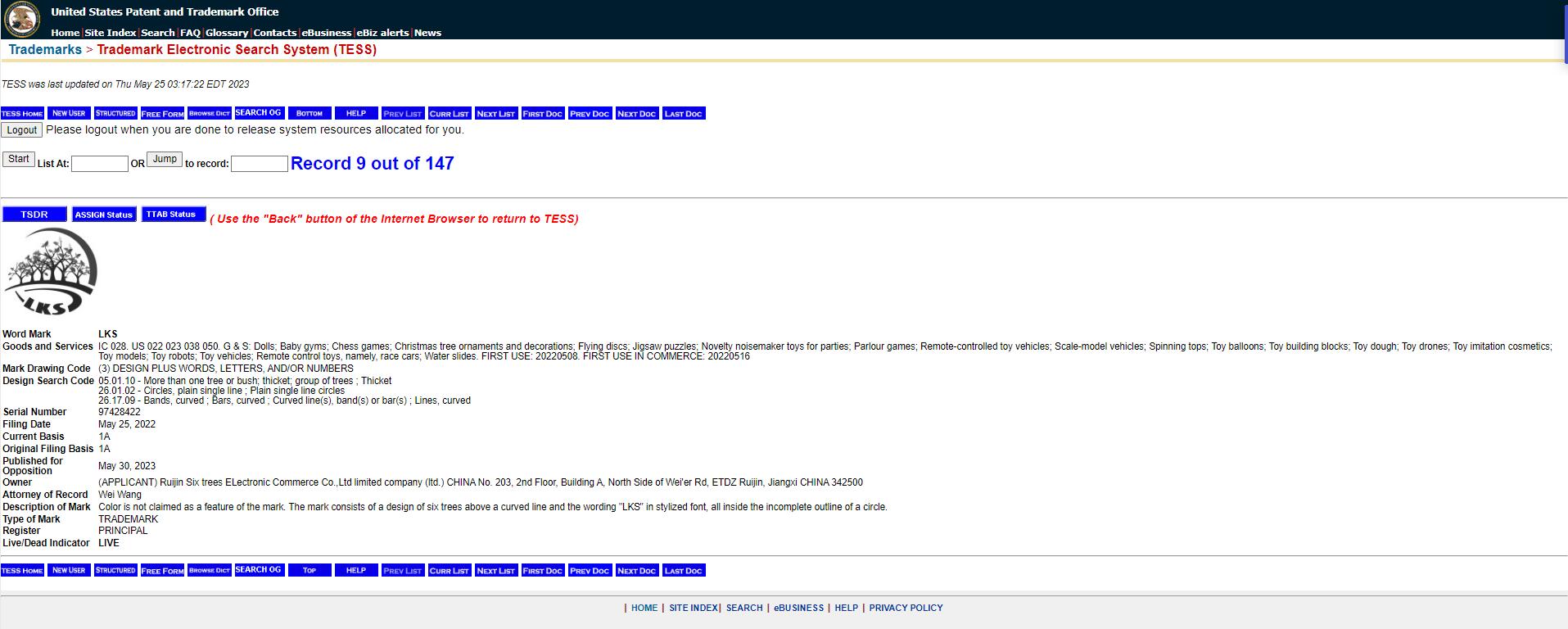Click the Start button
This screenshot has width=1568, height=629.
19,159
